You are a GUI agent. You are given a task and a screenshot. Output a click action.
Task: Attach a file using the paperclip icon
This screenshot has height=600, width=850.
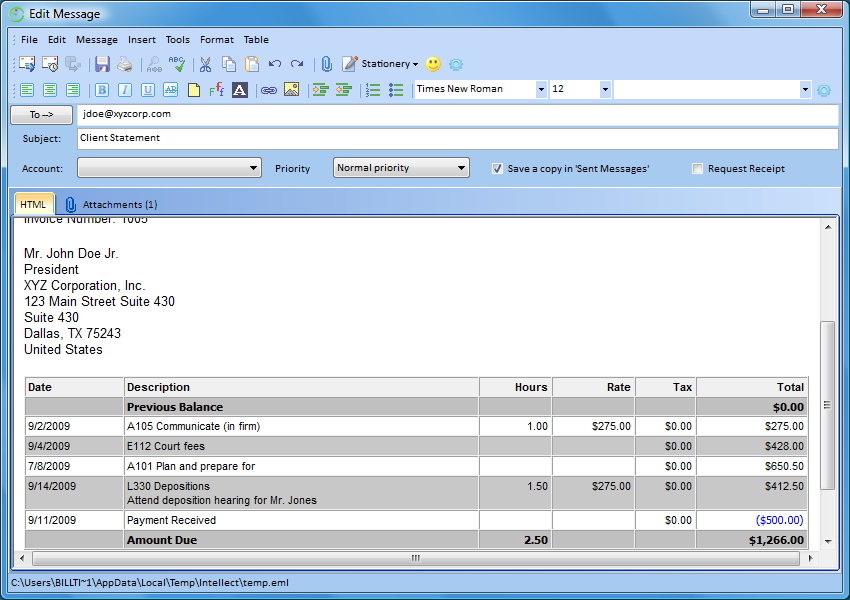point(327,63)
